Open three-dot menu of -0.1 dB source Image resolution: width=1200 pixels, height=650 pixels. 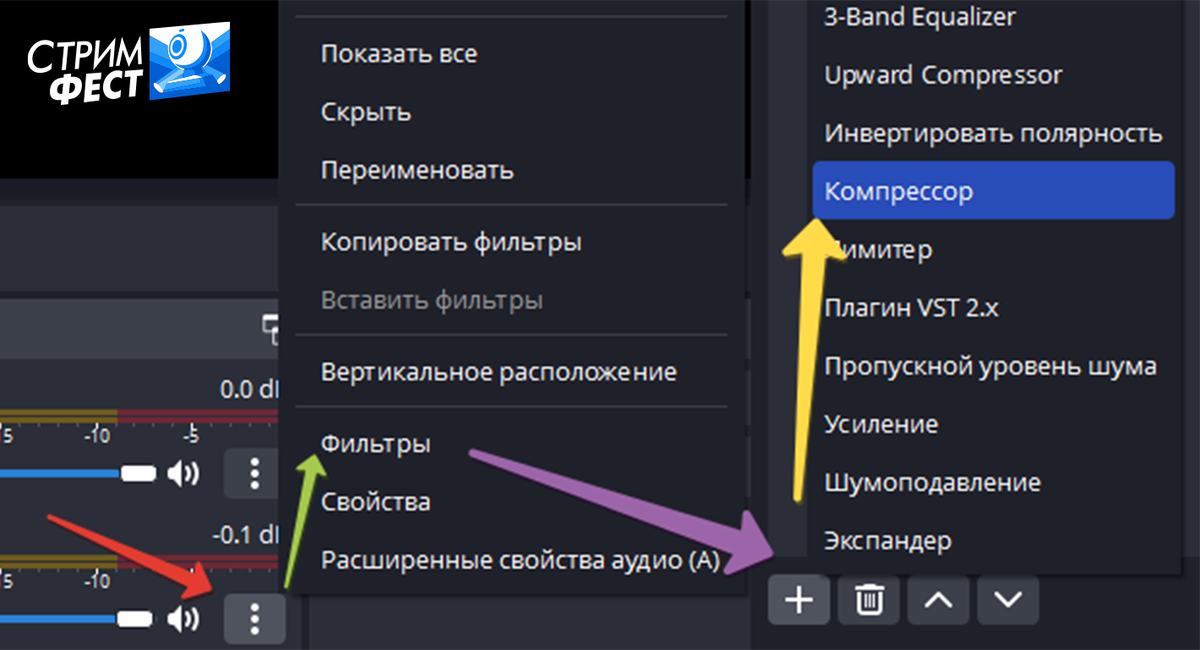click(x=254, y=620)
